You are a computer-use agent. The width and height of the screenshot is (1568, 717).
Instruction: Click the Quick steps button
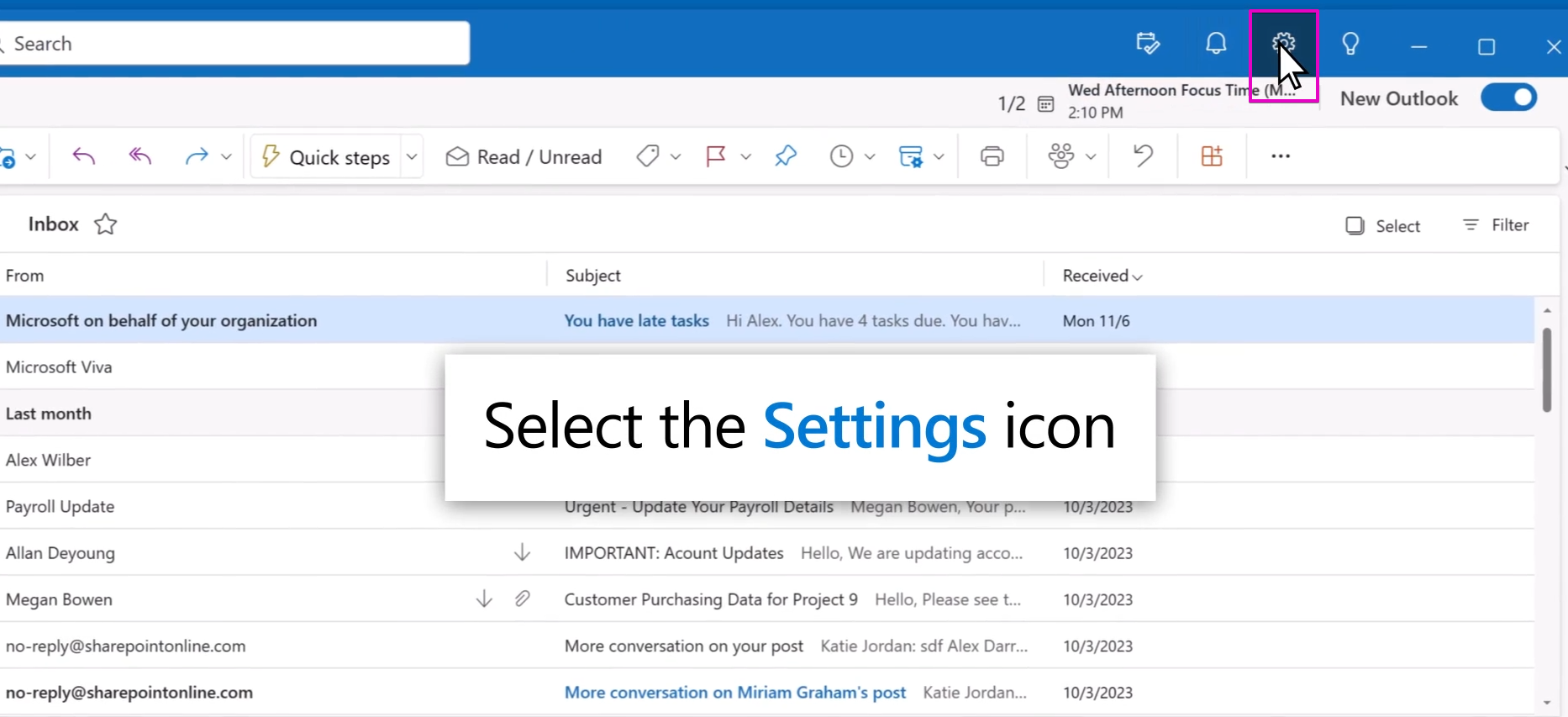click(326, 156)
